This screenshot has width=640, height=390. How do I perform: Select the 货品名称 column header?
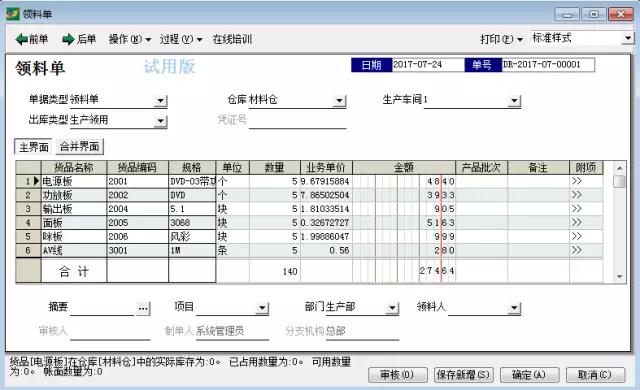tap(74, 168)
